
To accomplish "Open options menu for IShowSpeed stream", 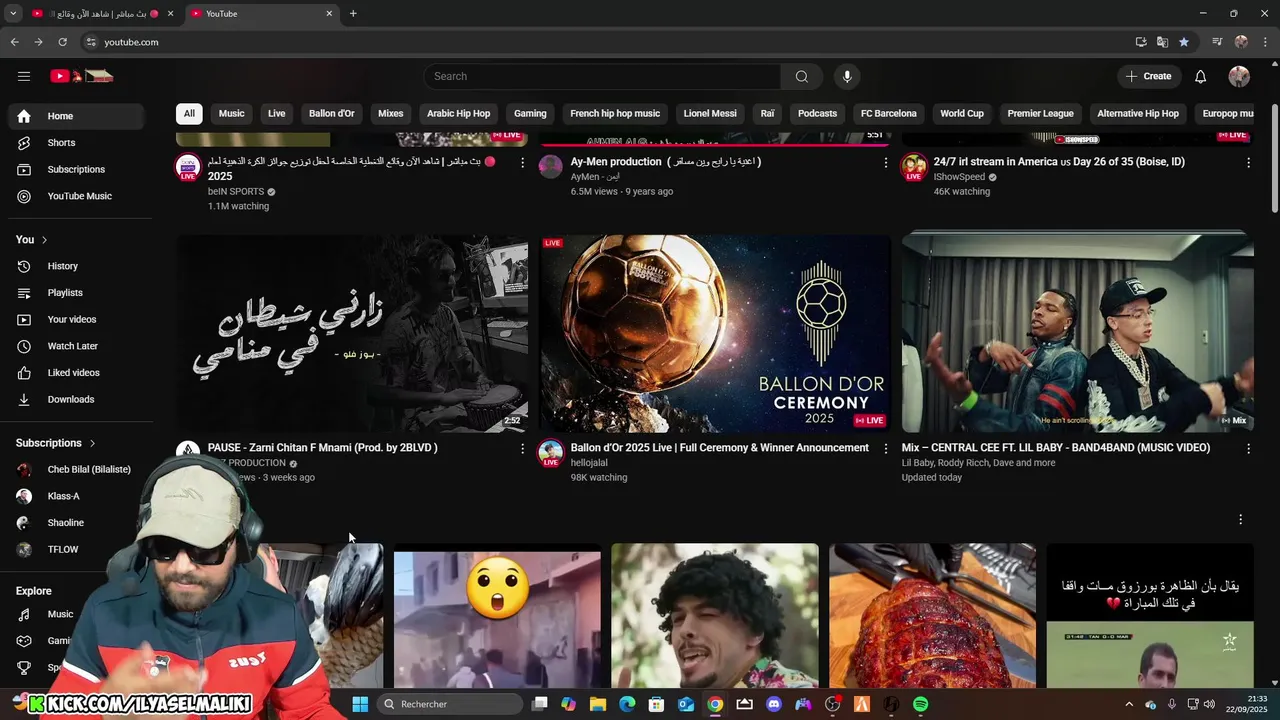I will [1248, 162].
